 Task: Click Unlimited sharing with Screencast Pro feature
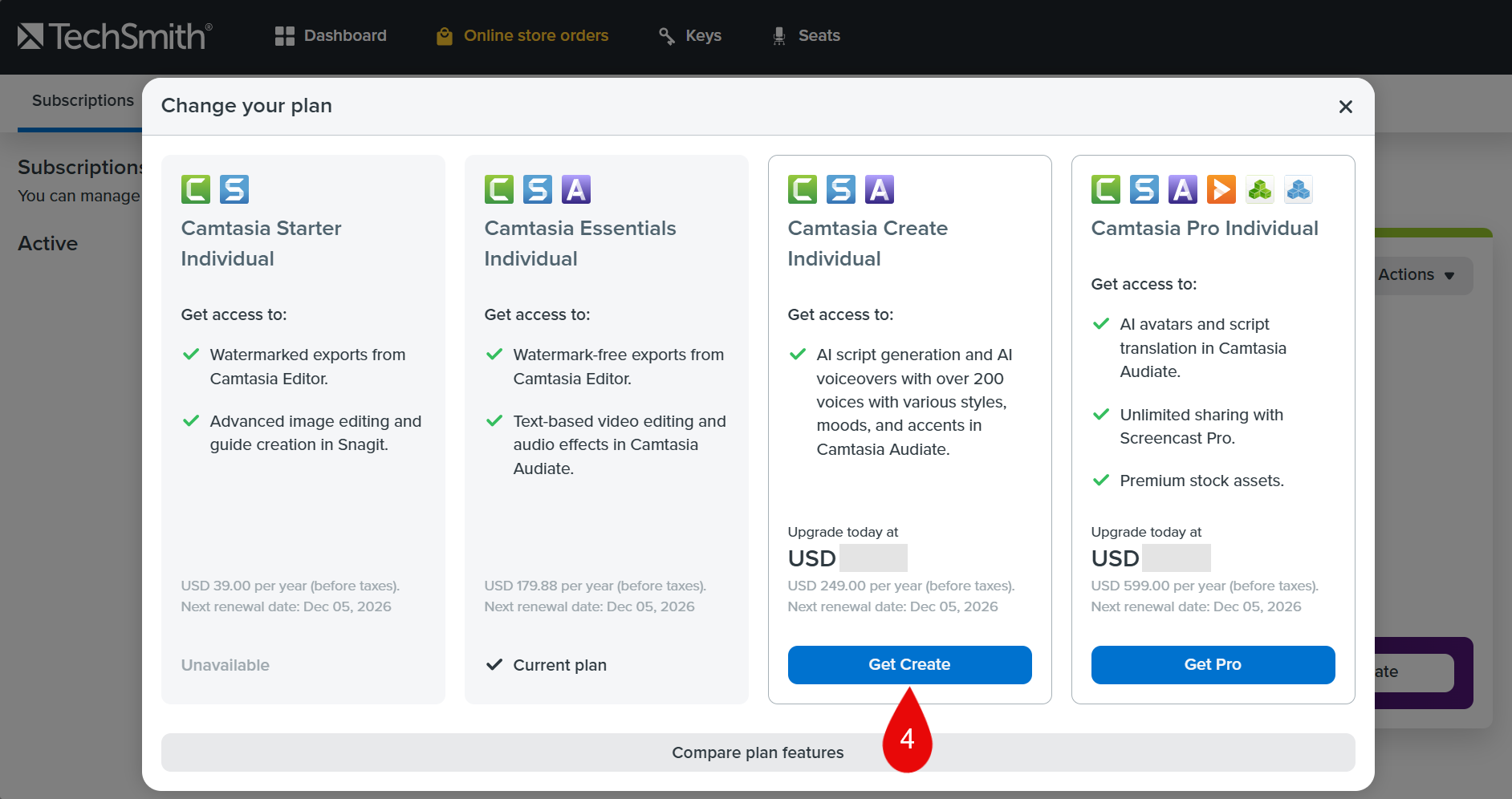coord(1202,427)
